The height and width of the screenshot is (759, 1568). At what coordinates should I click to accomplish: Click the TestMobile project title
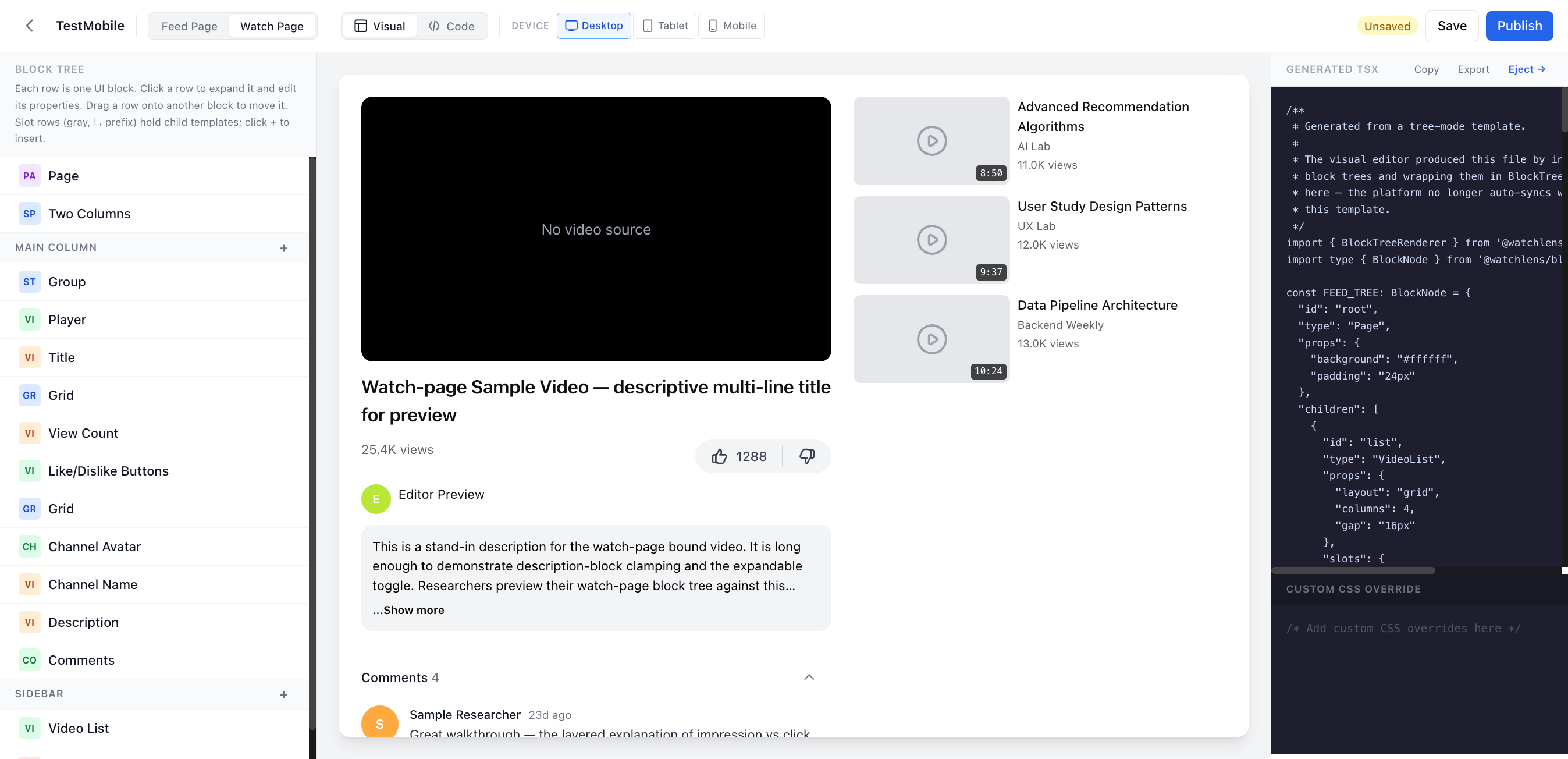[90, 26]
